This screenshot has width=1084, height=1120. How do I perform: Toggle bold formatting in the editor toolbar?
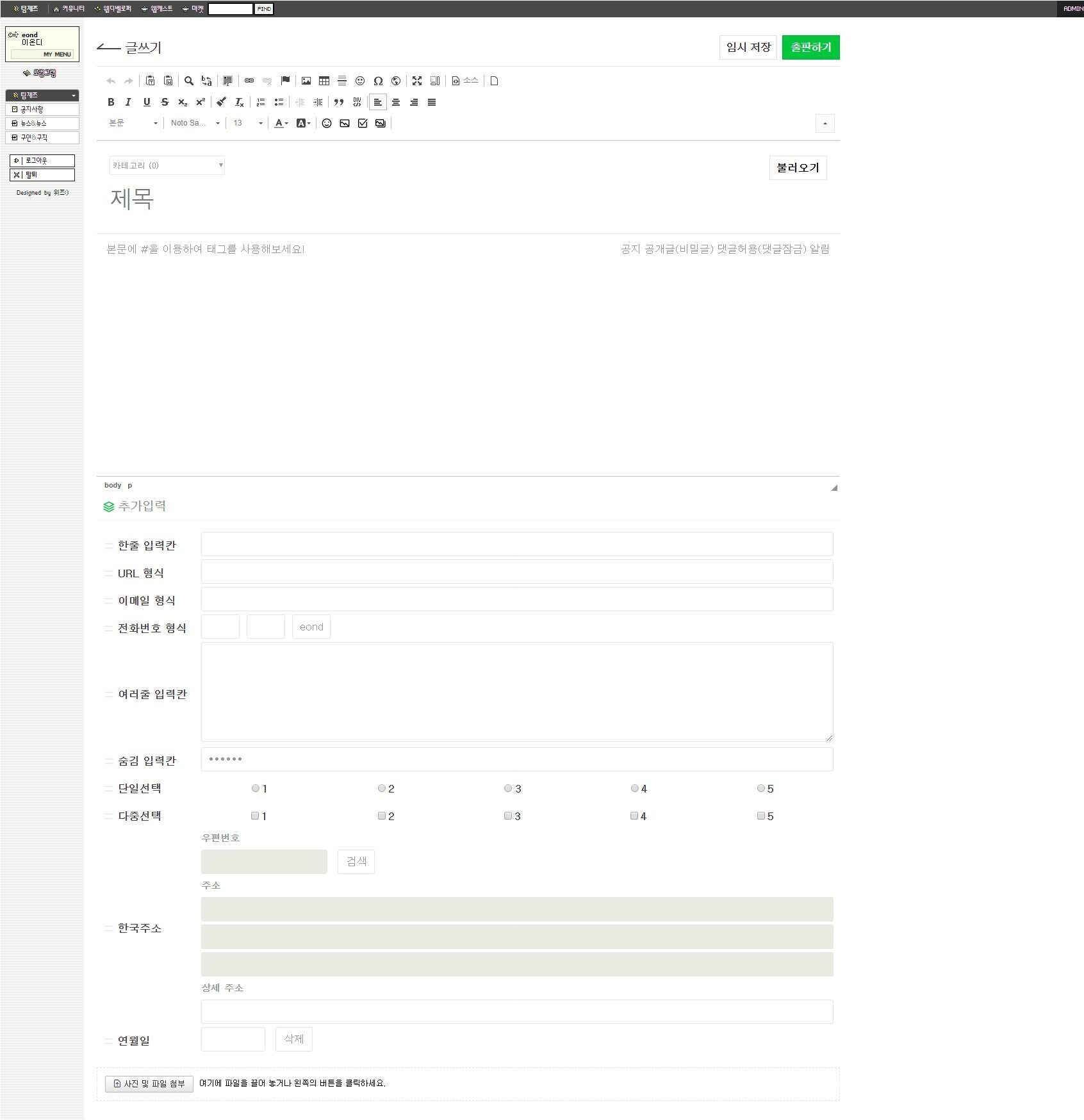click(x=111, y=102)
